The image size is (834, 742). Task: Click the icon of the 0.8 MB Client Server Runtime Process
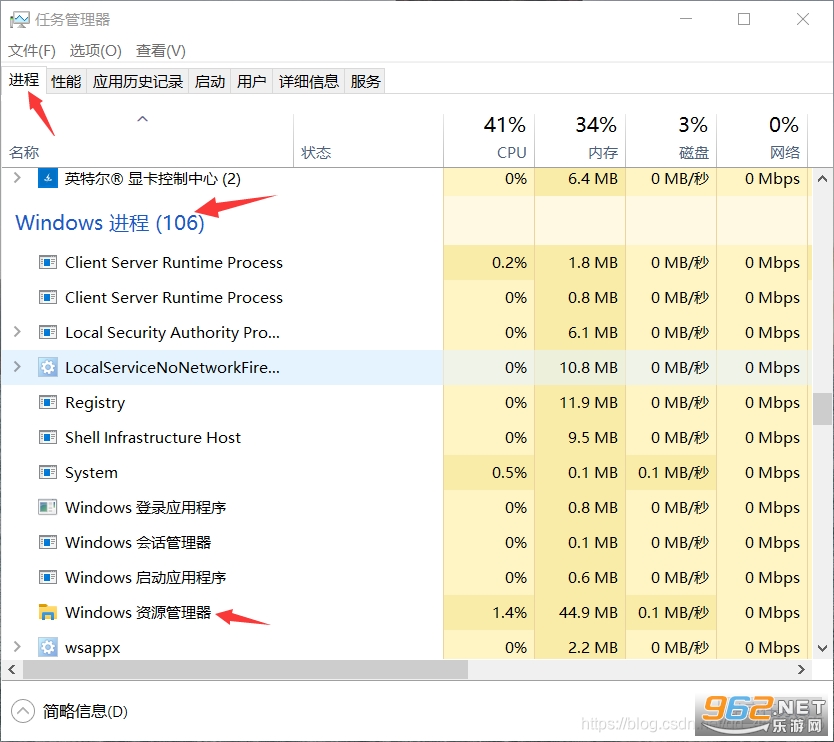point(48,297)
